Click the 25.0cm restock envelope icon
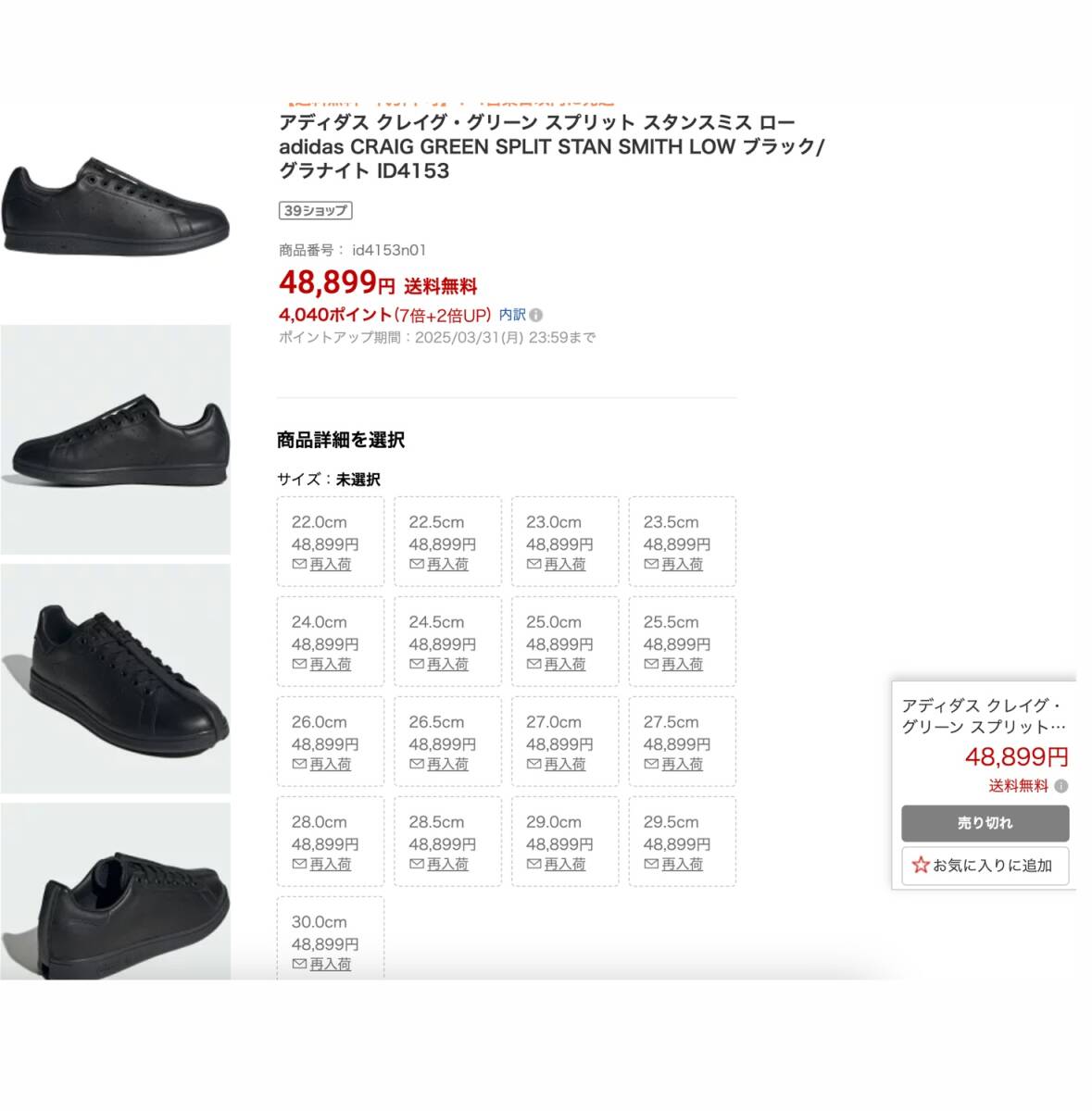The width and height of the screenshot is (1092, 1111). click(x=533, y=664)
